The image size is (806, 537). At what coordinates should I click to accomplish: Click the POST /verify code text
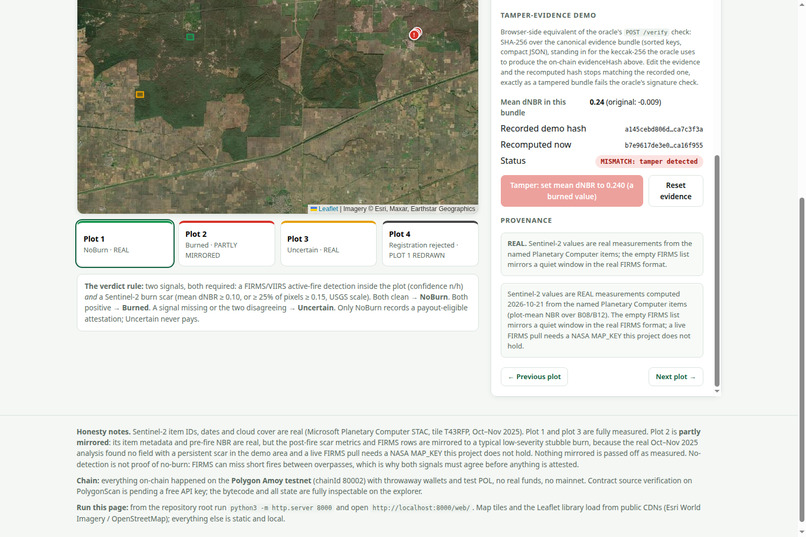tap(647, 32)
